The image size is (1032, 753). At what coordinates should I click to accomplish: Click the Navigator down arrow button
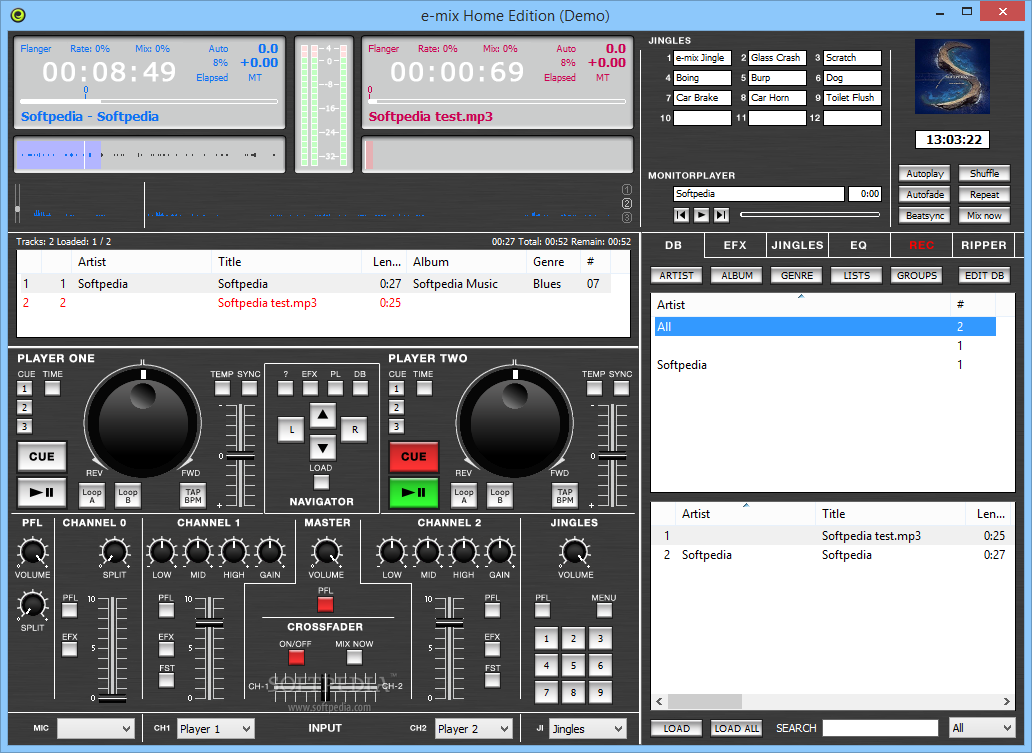pos(322,449)
